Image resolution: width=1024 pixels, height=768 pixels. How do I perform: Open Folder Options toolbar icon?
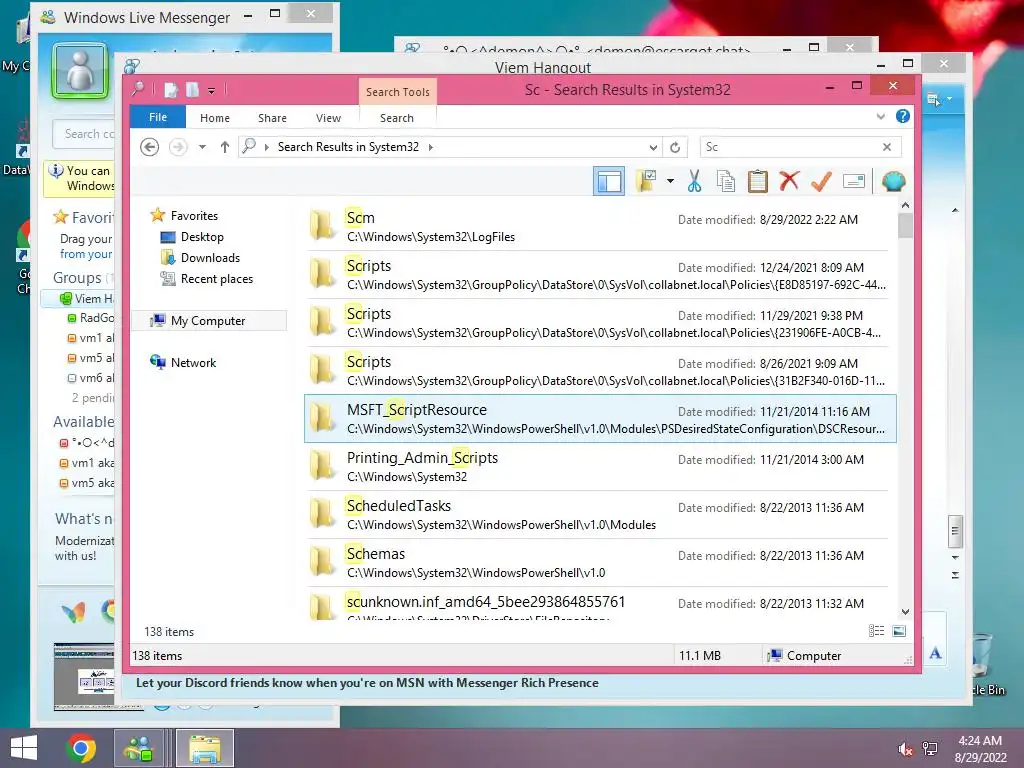coord(647,181)
